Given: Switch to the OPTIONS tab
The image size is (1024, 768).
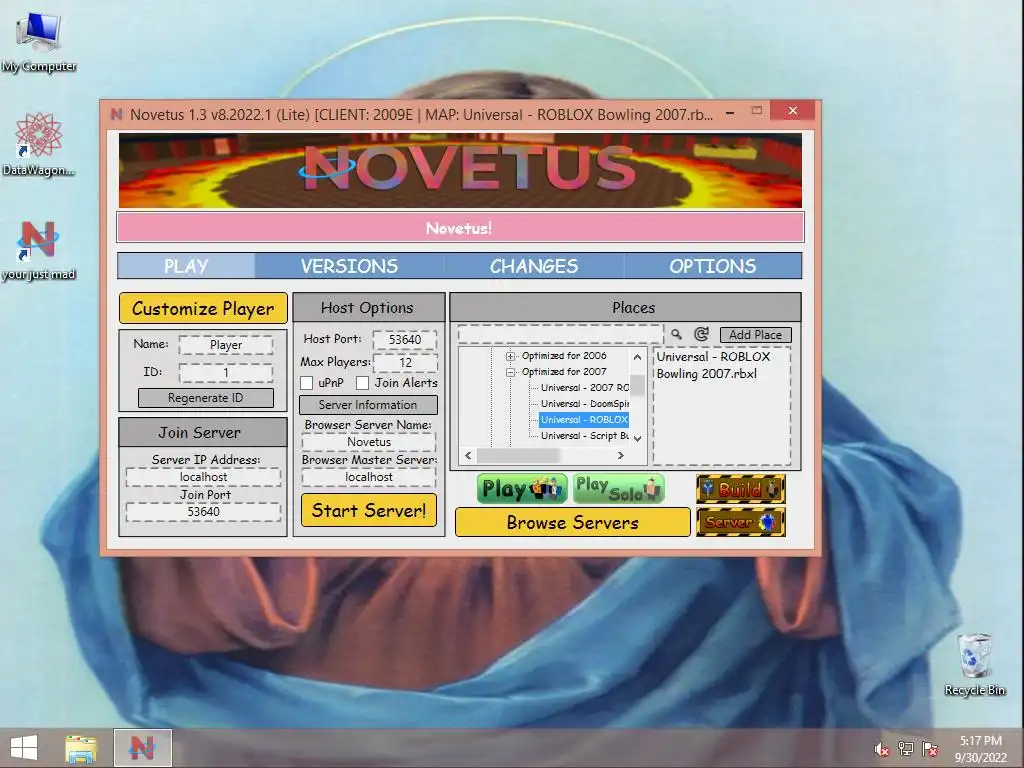Looking at the screenshot, I should 712,266.
